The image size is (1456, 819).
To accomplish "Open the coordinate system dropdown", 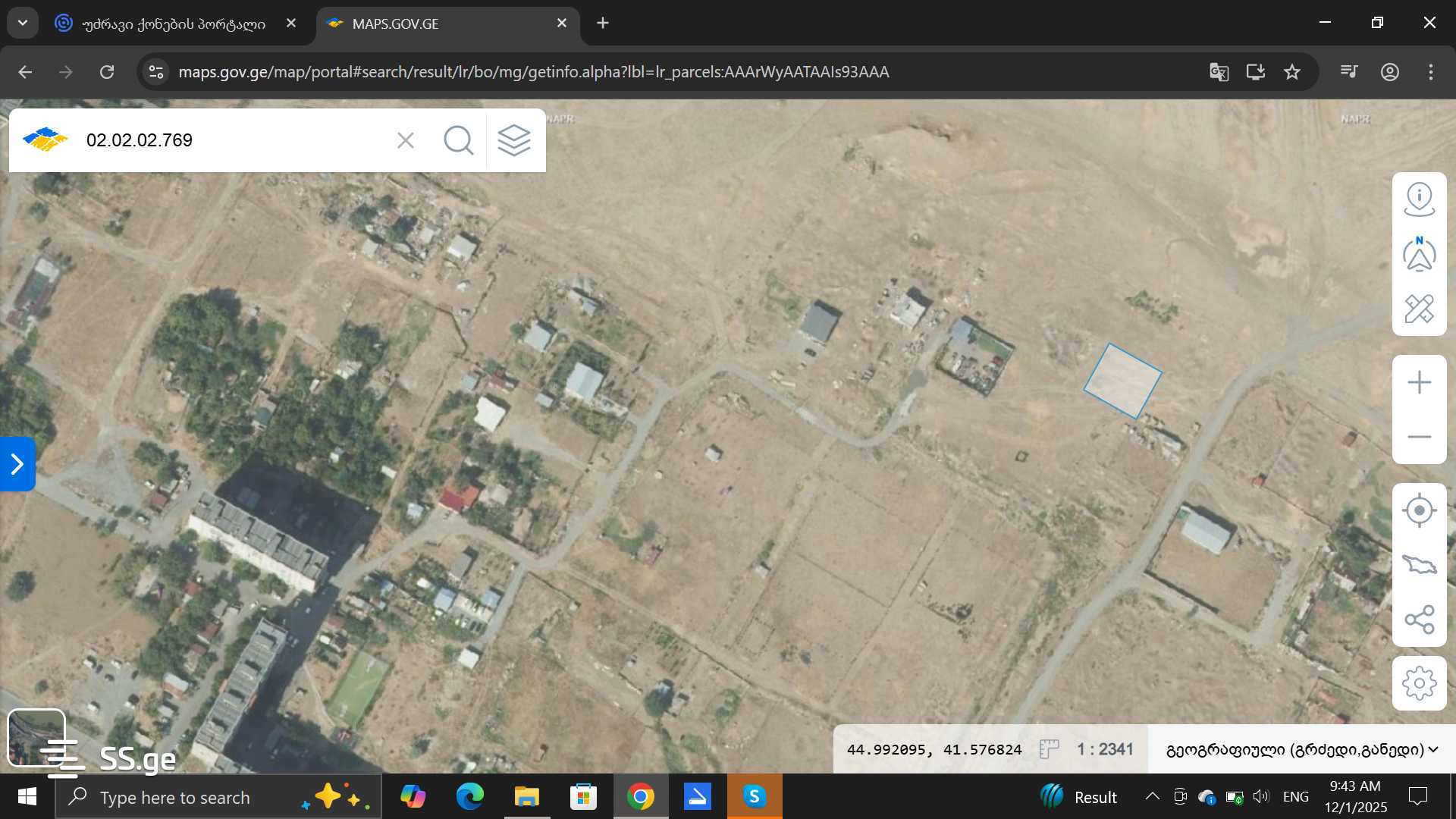I will coord(1301,749).
